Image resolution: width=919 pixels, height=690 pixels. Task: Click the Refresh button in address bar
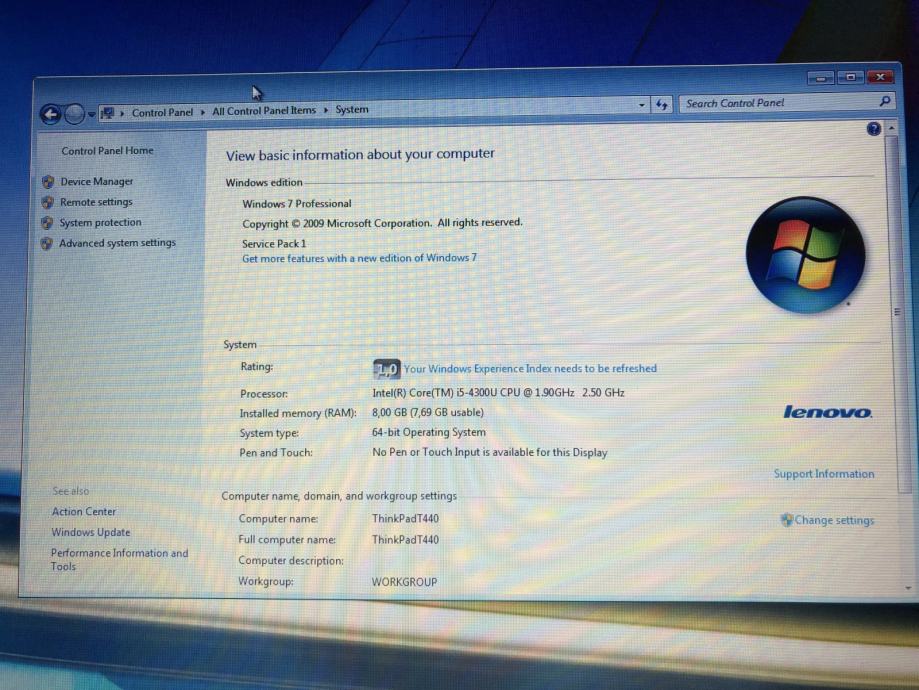[x=662, y=104]
